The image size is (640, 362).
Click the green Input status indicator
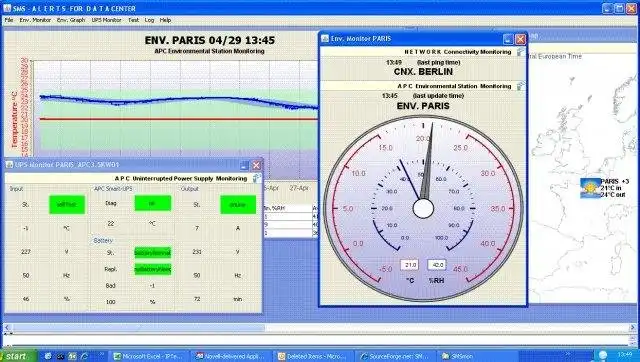[x=67, y=204]
